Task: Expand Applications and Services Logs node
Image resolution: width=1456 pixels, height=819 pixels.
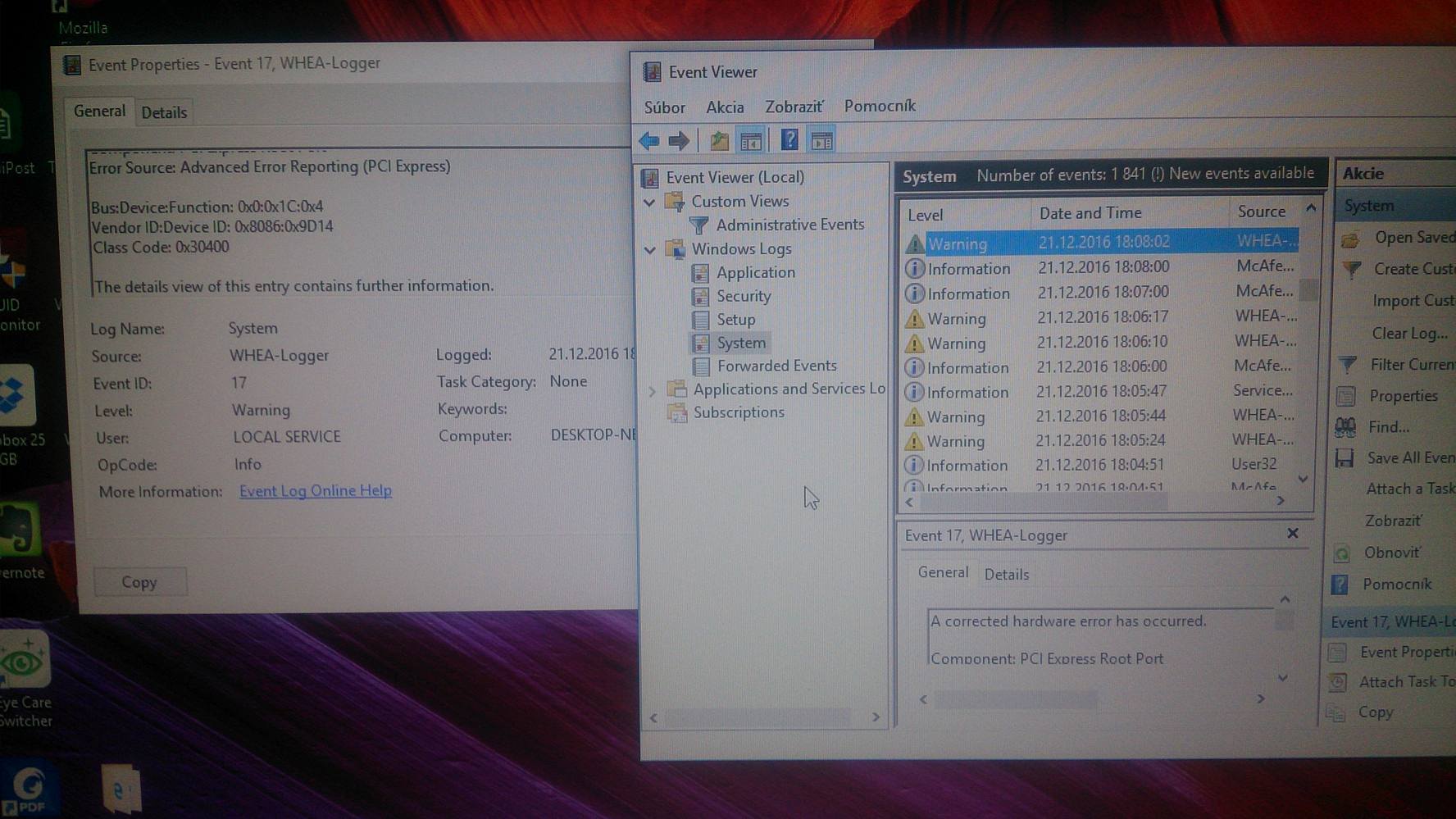Action: click(652, 391)
